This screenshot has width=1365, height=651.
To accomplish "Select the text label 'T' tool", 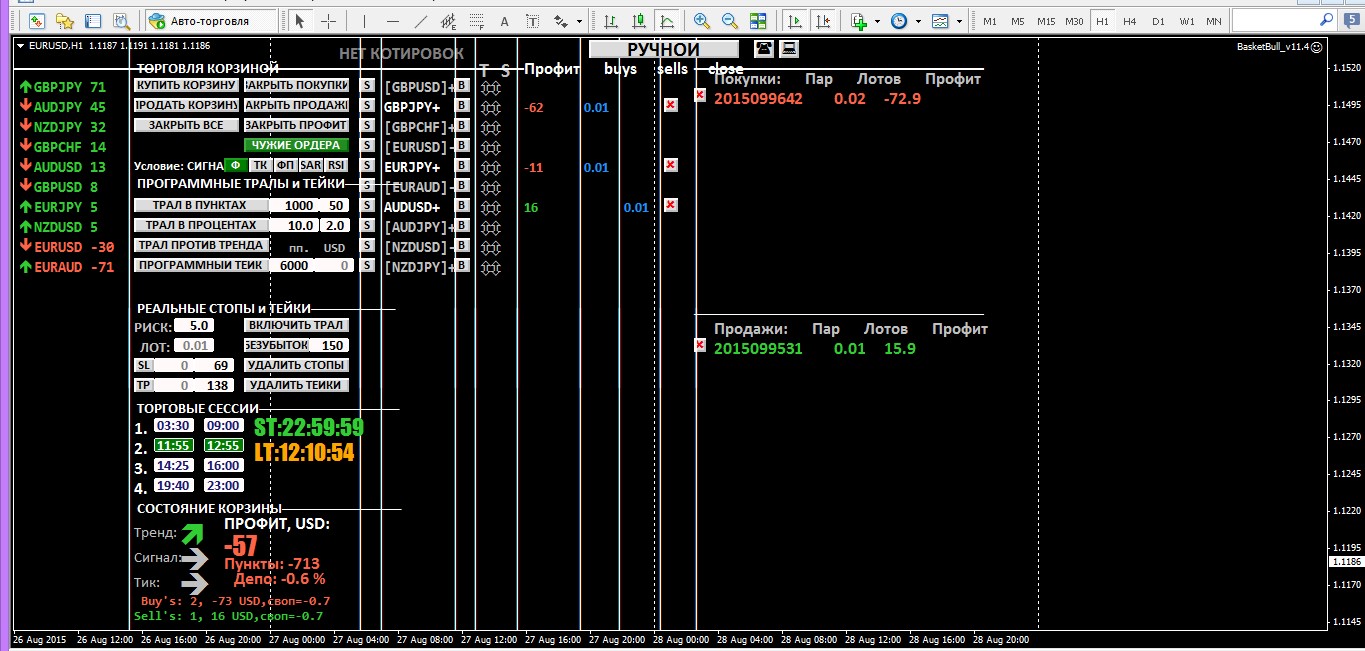I will 531,20.
